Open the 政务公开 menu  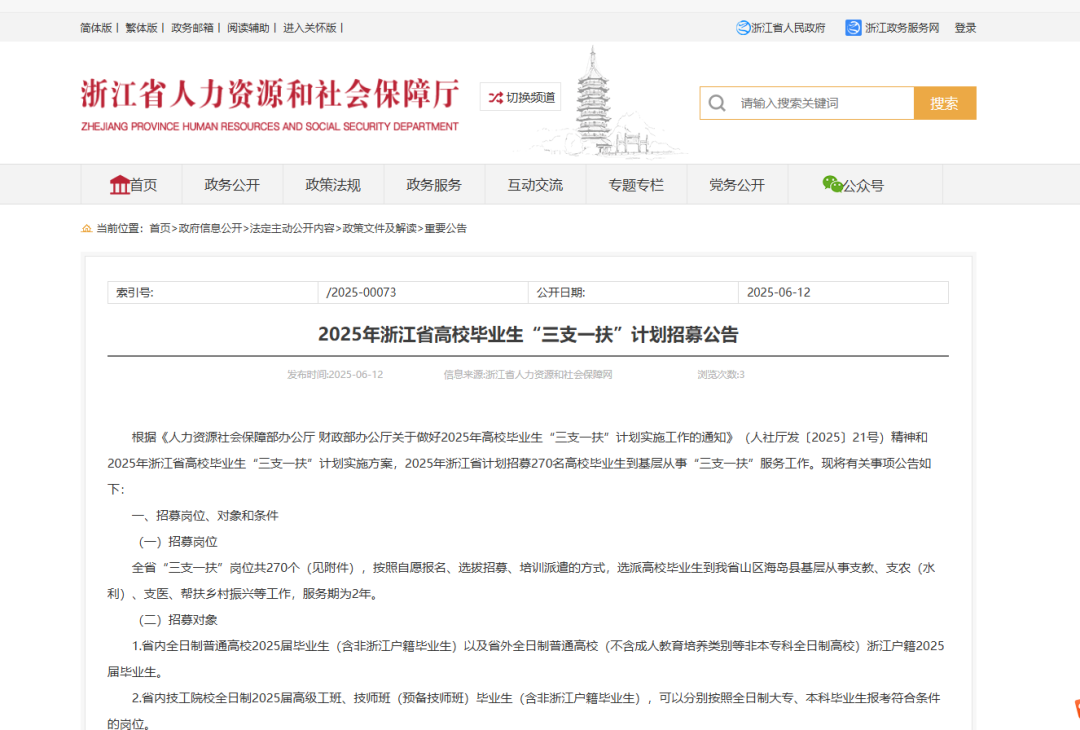click(x=232, y=185)
